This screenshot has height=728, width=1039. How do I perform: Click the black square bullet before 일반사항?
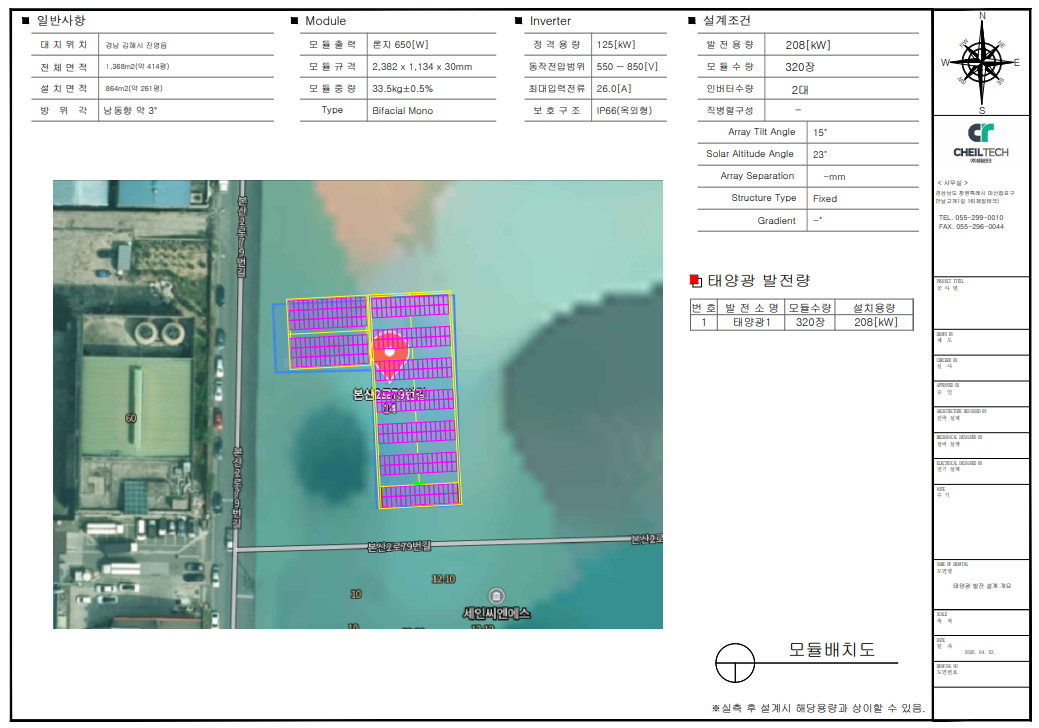pyautogui.click(x=25, y=20)
